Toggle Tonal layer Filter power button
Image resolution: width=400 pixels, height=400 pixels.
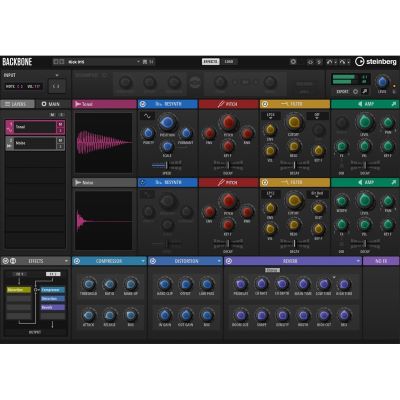[x=265, y=104]
